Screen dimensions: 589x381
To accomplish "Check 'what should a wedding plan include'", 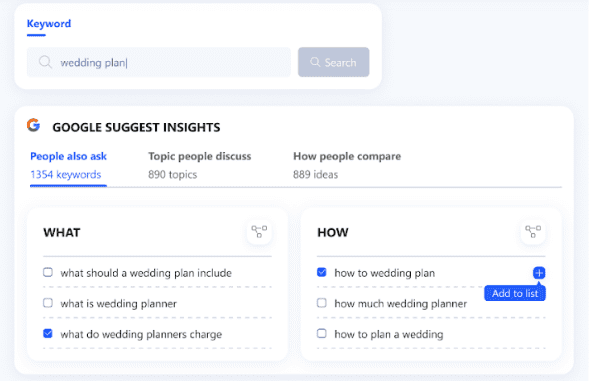I will [48, 272].
